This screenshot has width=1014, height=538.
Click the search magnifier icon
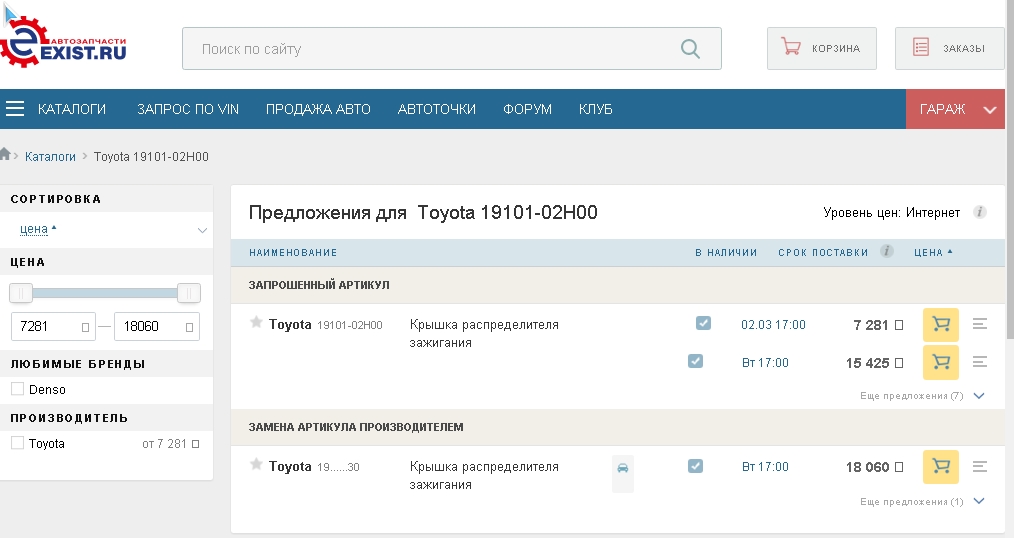(690, 48)
